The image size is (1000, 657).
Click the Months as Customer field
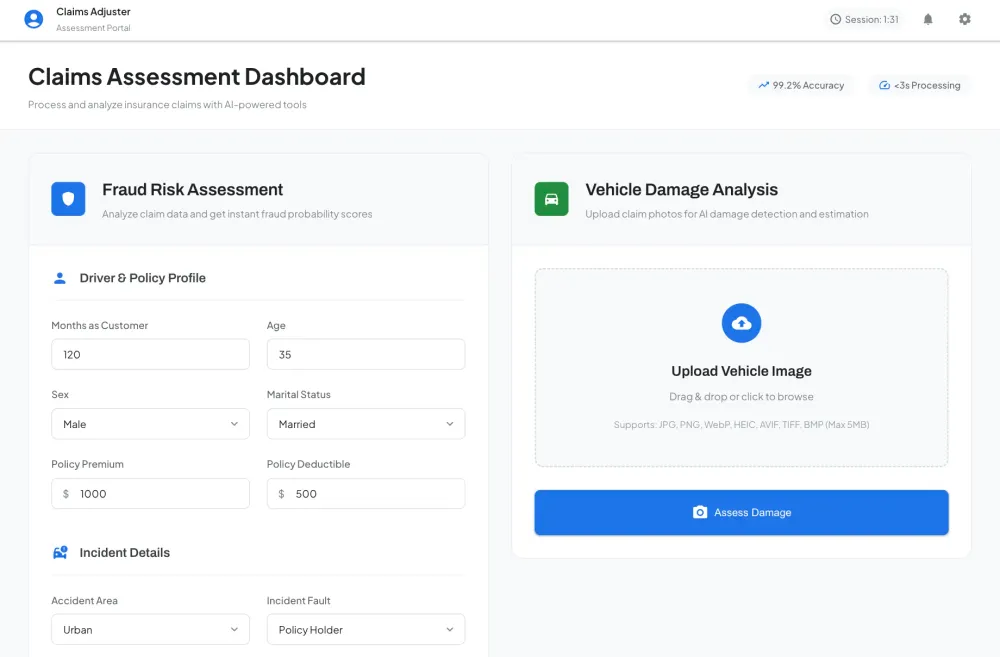coord(151,354)
